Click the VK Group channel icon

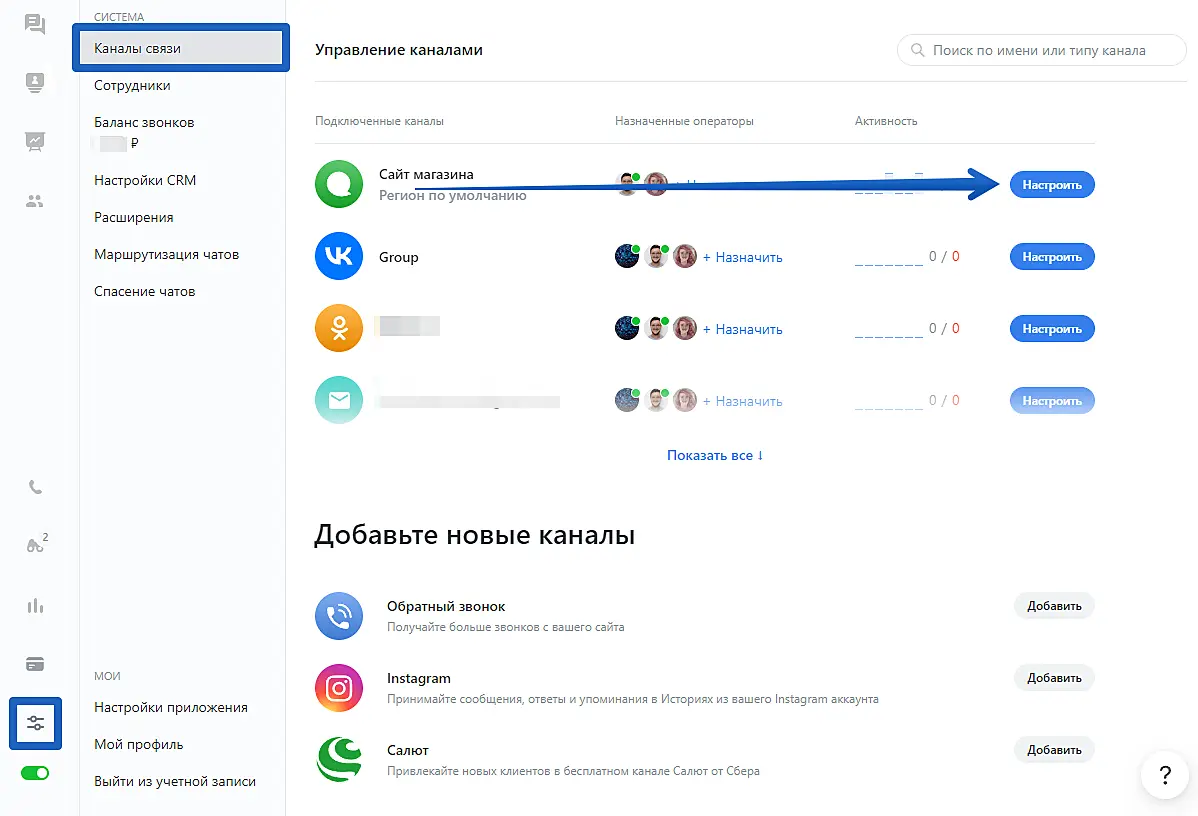[338, 256]
